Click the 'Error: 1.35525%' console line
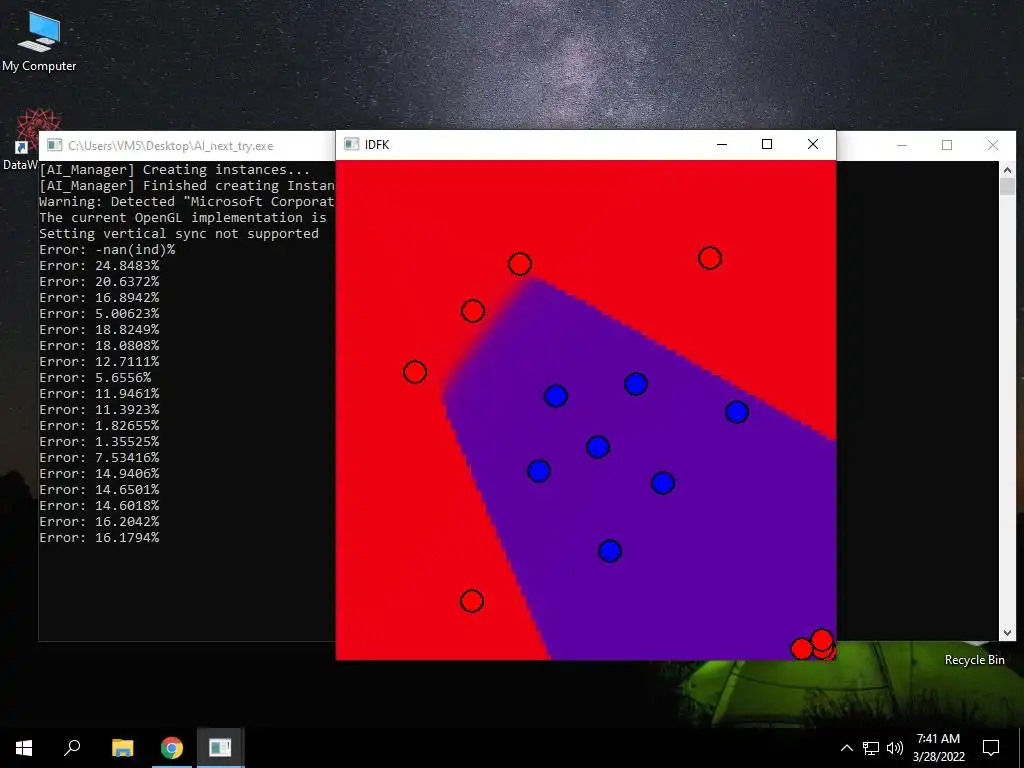 (99, 441)
